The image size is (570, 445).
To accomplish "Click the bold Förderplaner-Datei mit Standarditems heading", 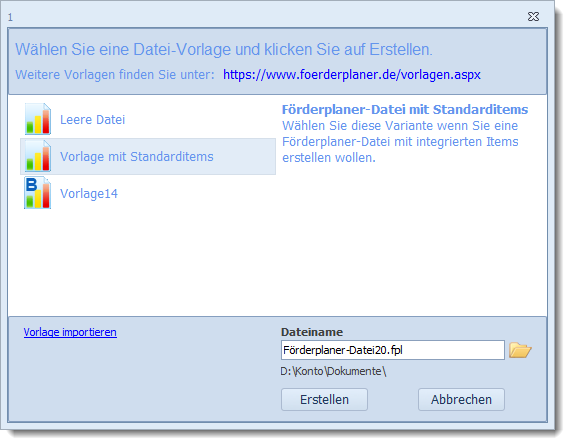I will coord(405,109).
